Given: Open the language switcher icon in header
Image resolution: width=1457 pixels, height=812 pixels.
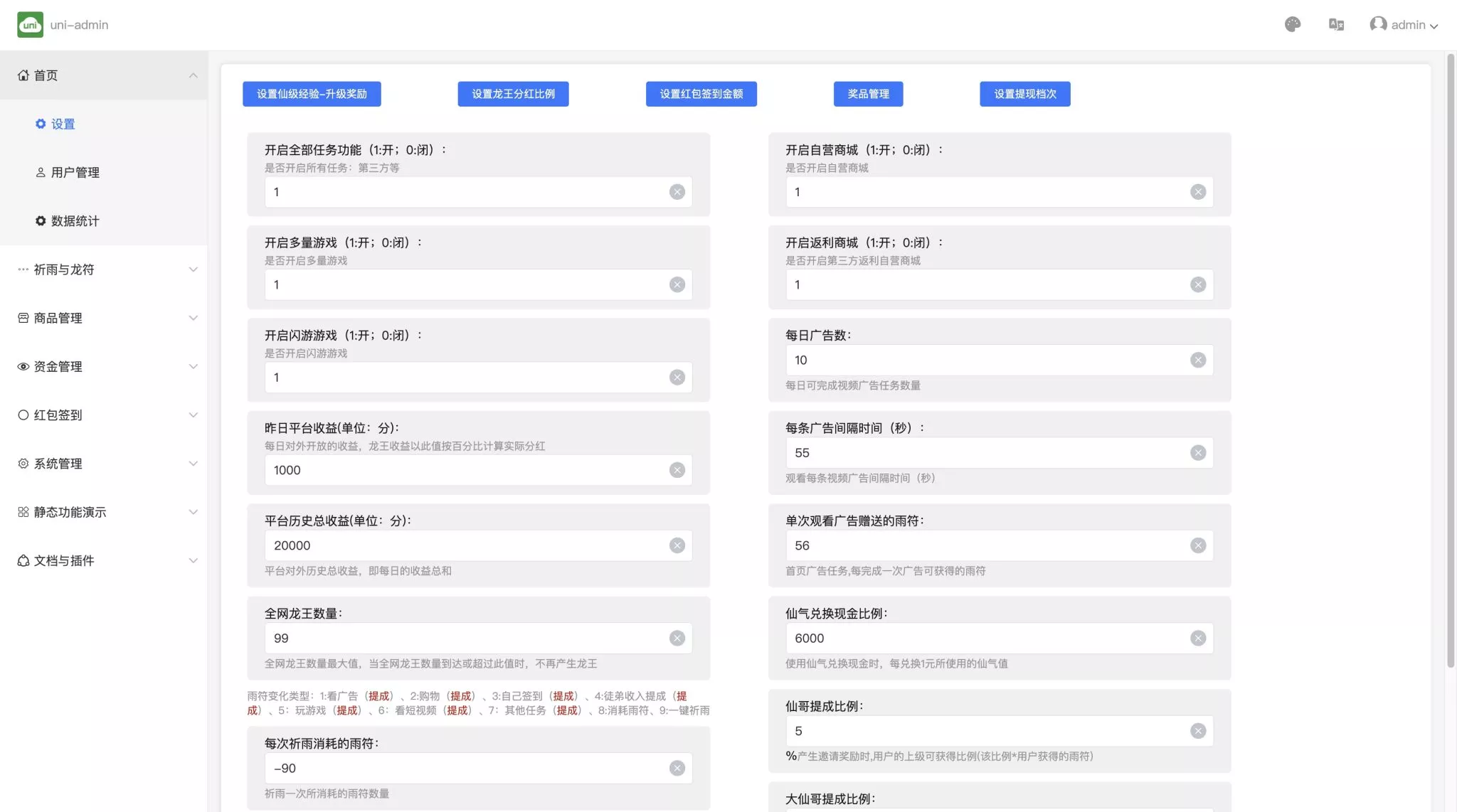Looking at the screenshot, I should [x=1336, y=23].
